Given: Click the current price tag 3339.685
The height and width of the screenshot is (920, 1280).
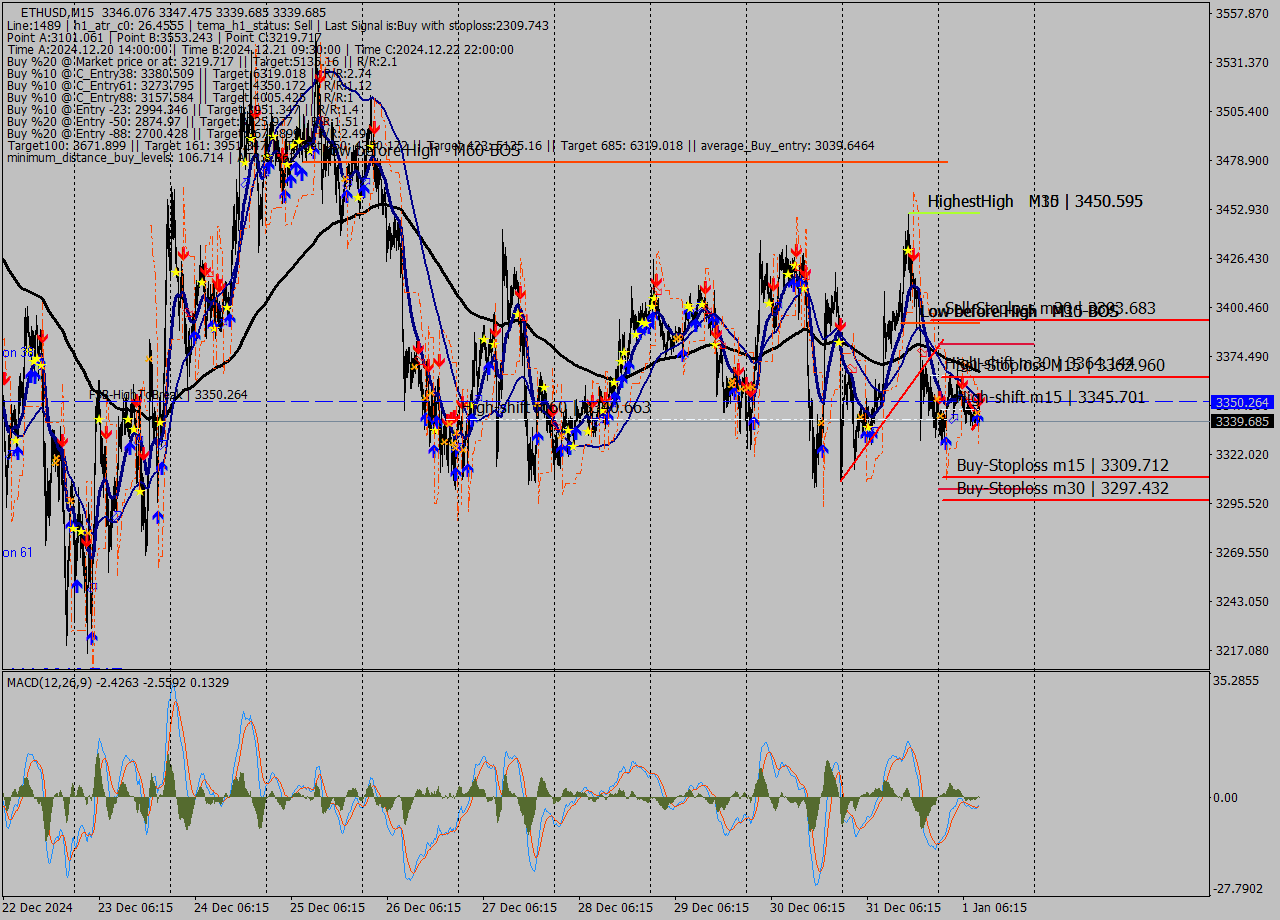Looking at the screenshot, I should (1242, 422).
